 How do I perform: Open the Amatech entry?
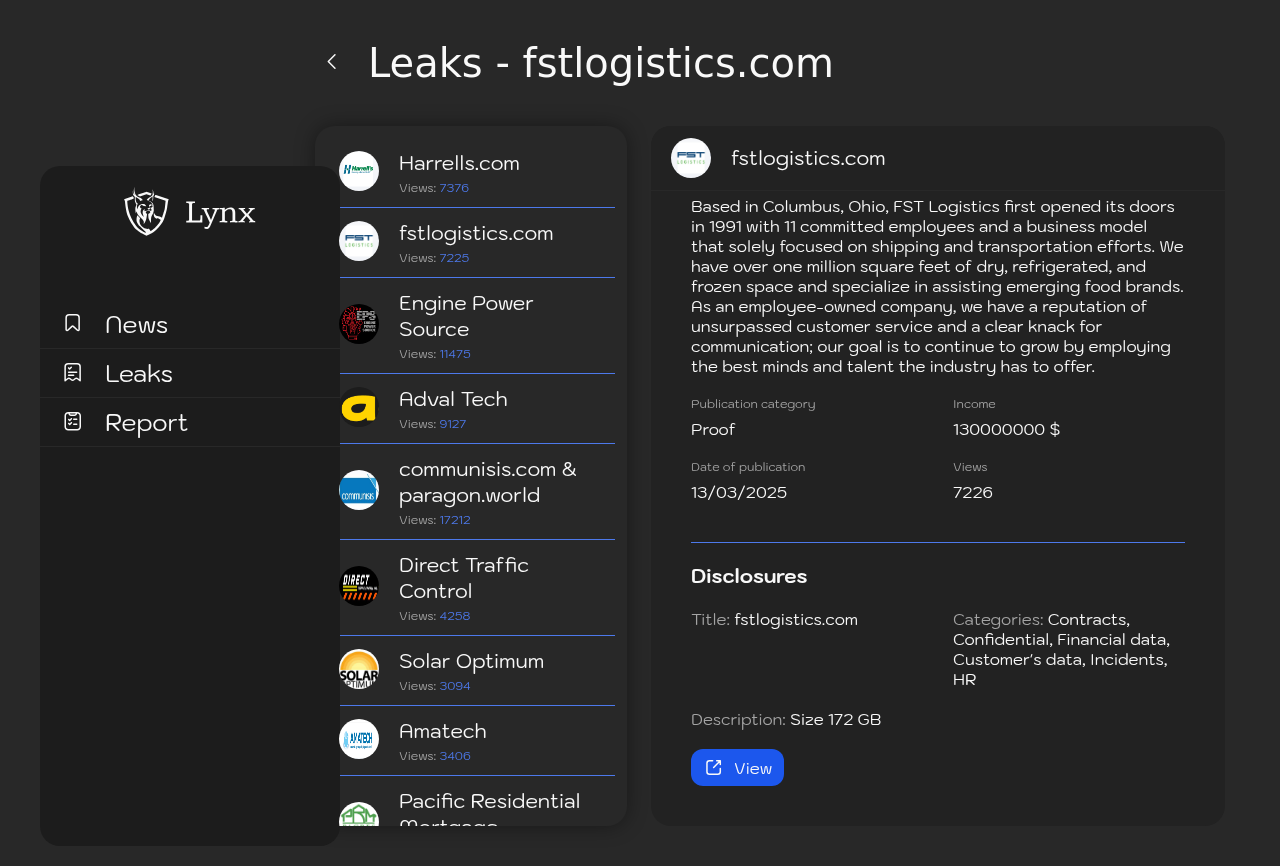tap(477, 741)
